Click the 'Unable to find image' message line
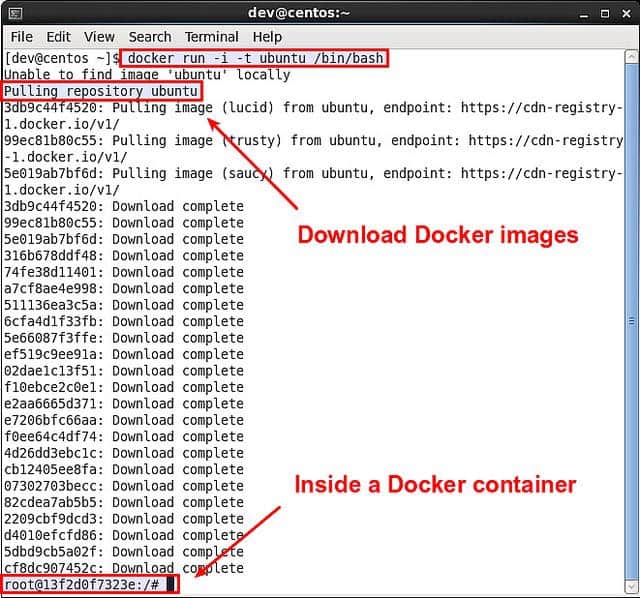 tap(147, 75)
